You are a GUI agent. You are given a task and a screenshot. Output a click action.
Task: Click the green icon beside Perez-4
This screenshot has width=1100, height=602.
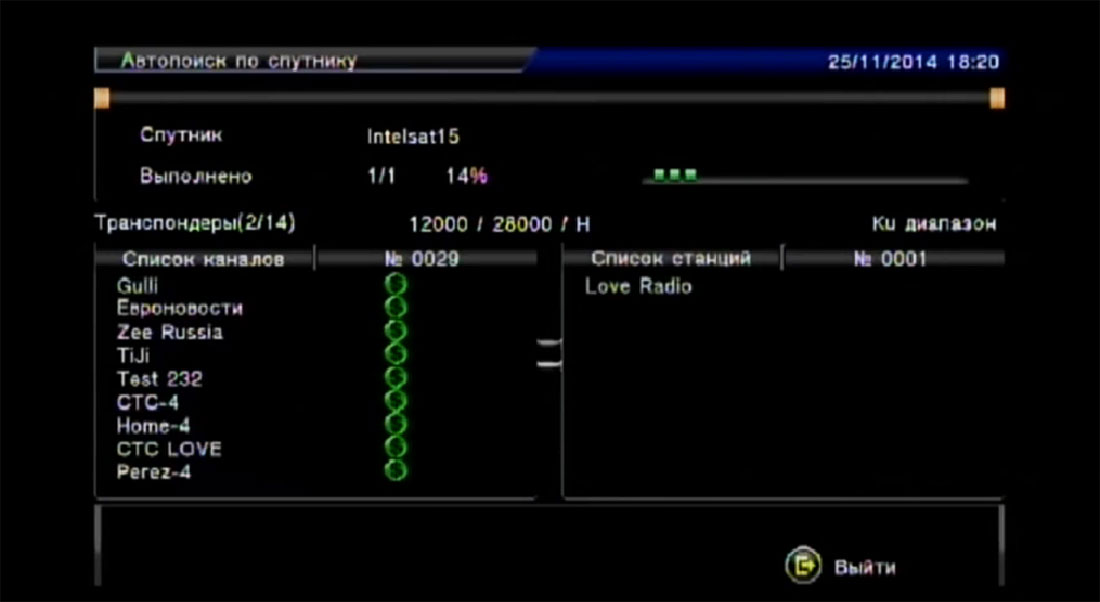coord(396,470)
